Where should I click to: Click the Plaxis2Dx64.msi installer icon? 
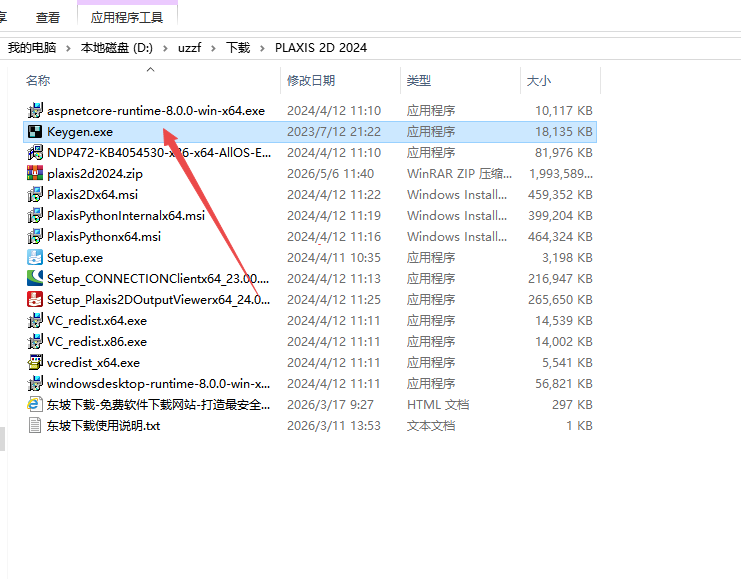[x=35, y=195]
